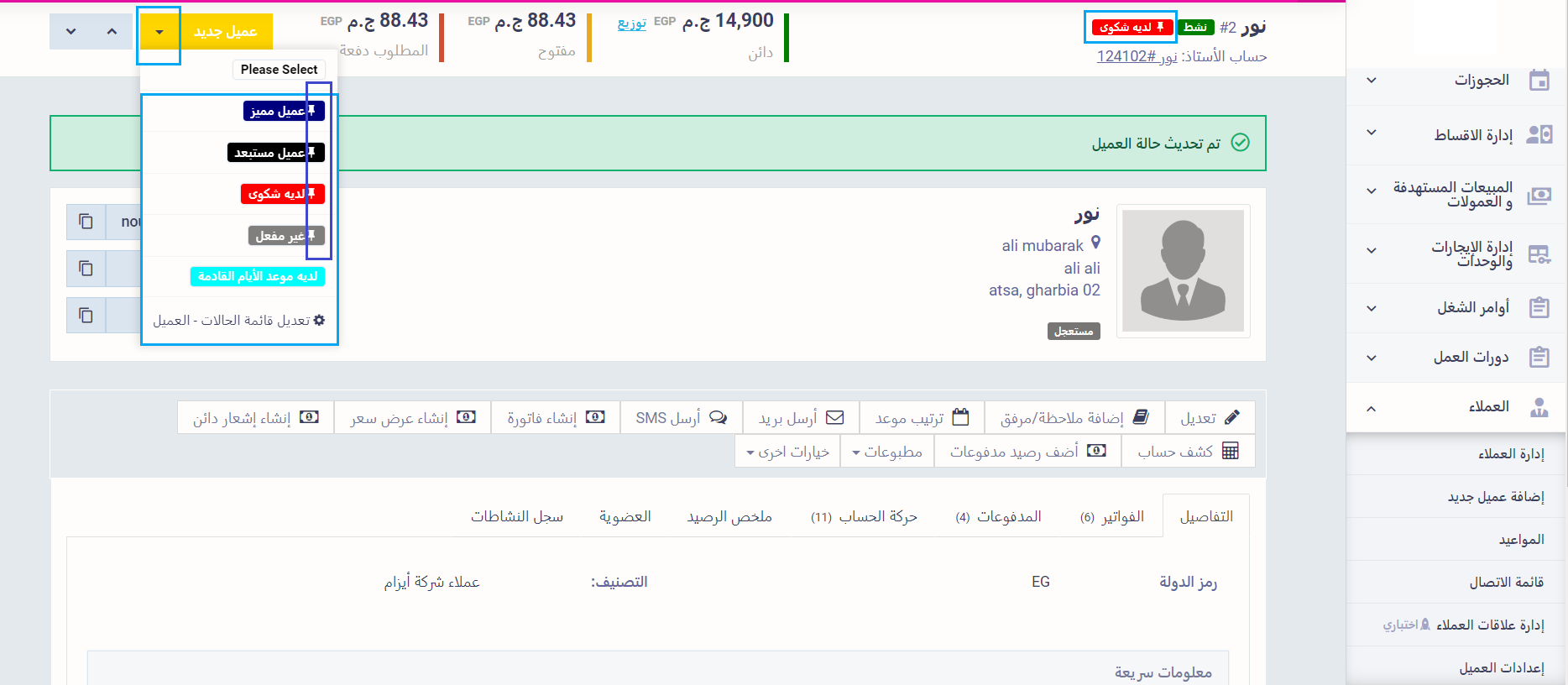Select the cyan upcoming appointment status
Viewport: 1568px width, 685px height.
coord(257,276)
